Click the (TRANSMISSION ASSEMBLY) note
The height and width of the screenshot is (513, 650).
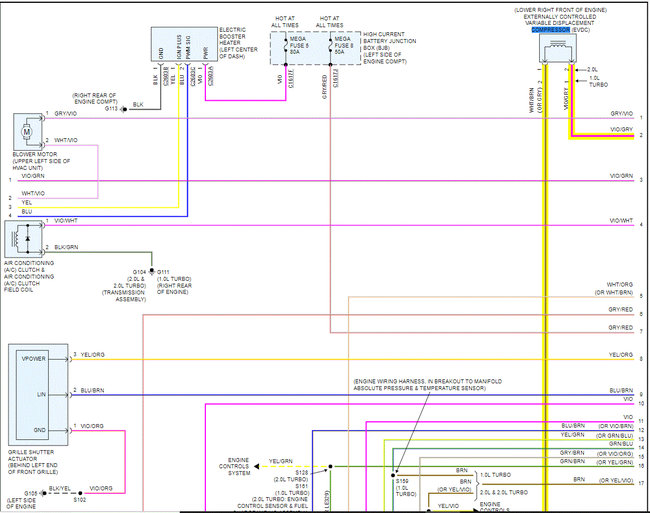click(x=124, y=296)
